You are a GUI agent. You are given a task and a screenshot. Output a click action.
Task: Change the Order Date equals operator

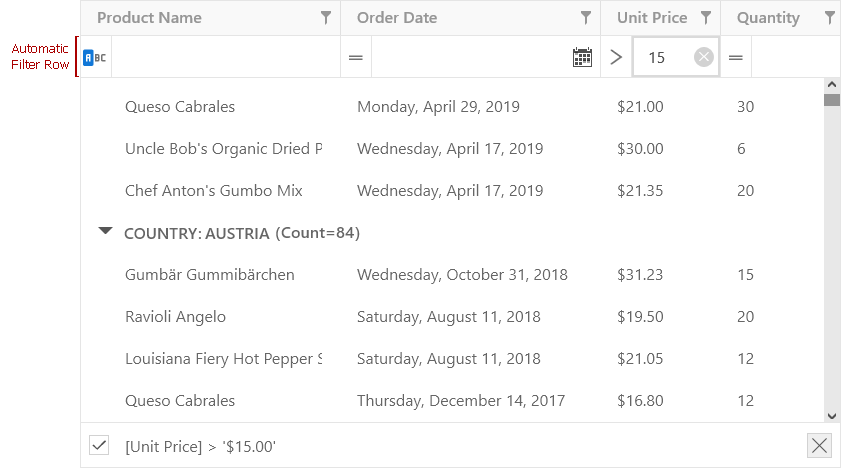coord(356,57)
